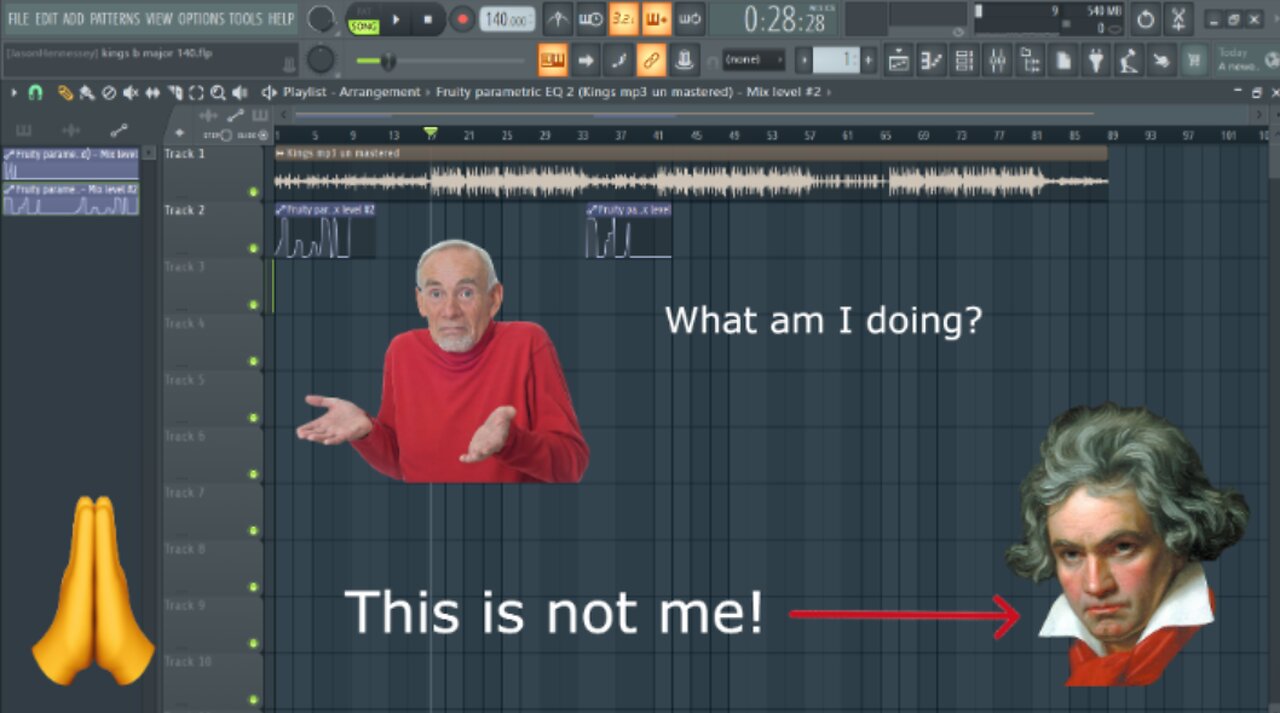
Task: Toggle the metronome button
Action: pos(558,19)
